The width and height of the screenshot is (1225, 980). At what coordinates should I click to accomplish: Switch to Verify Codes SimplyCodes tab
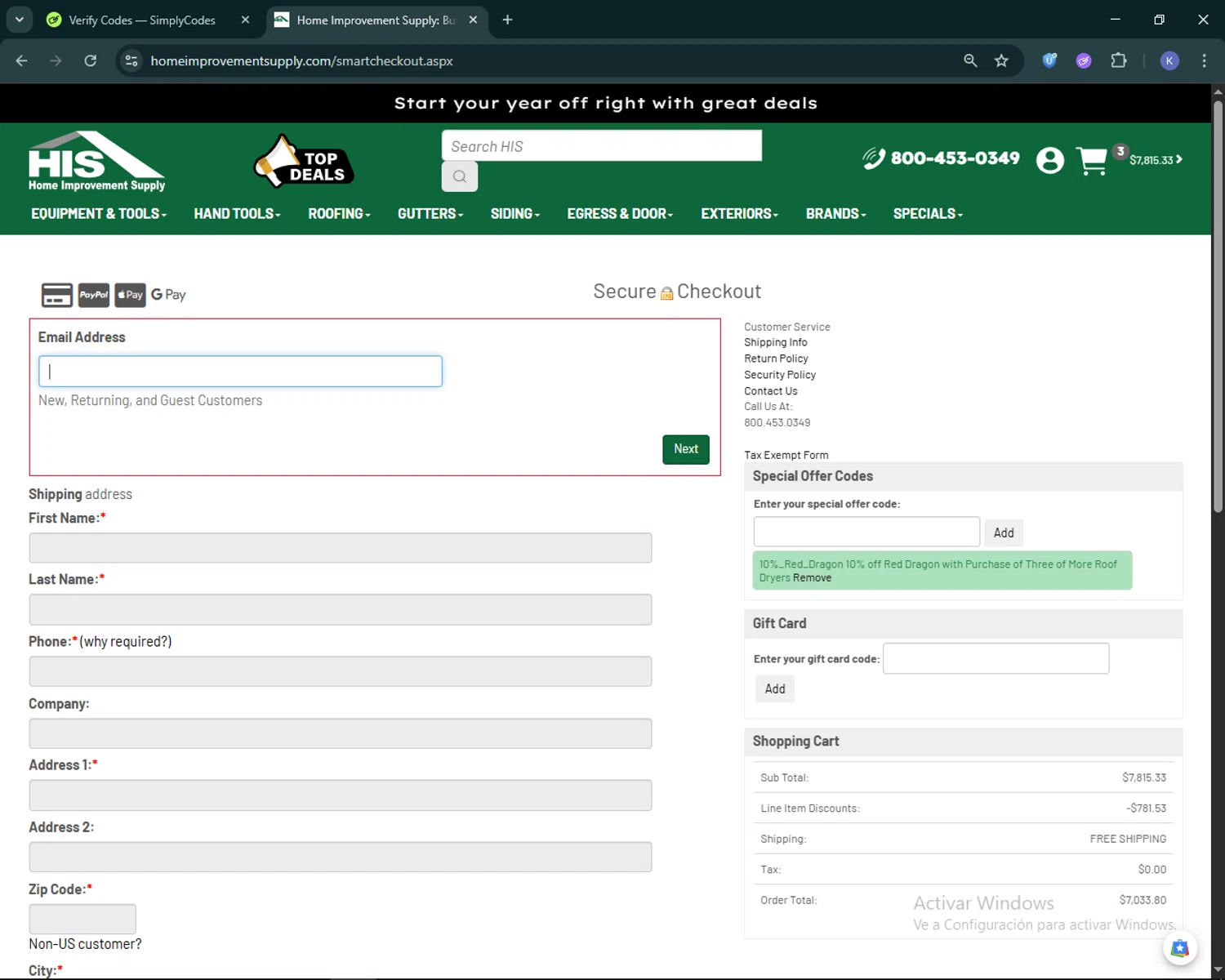point(142,20)
